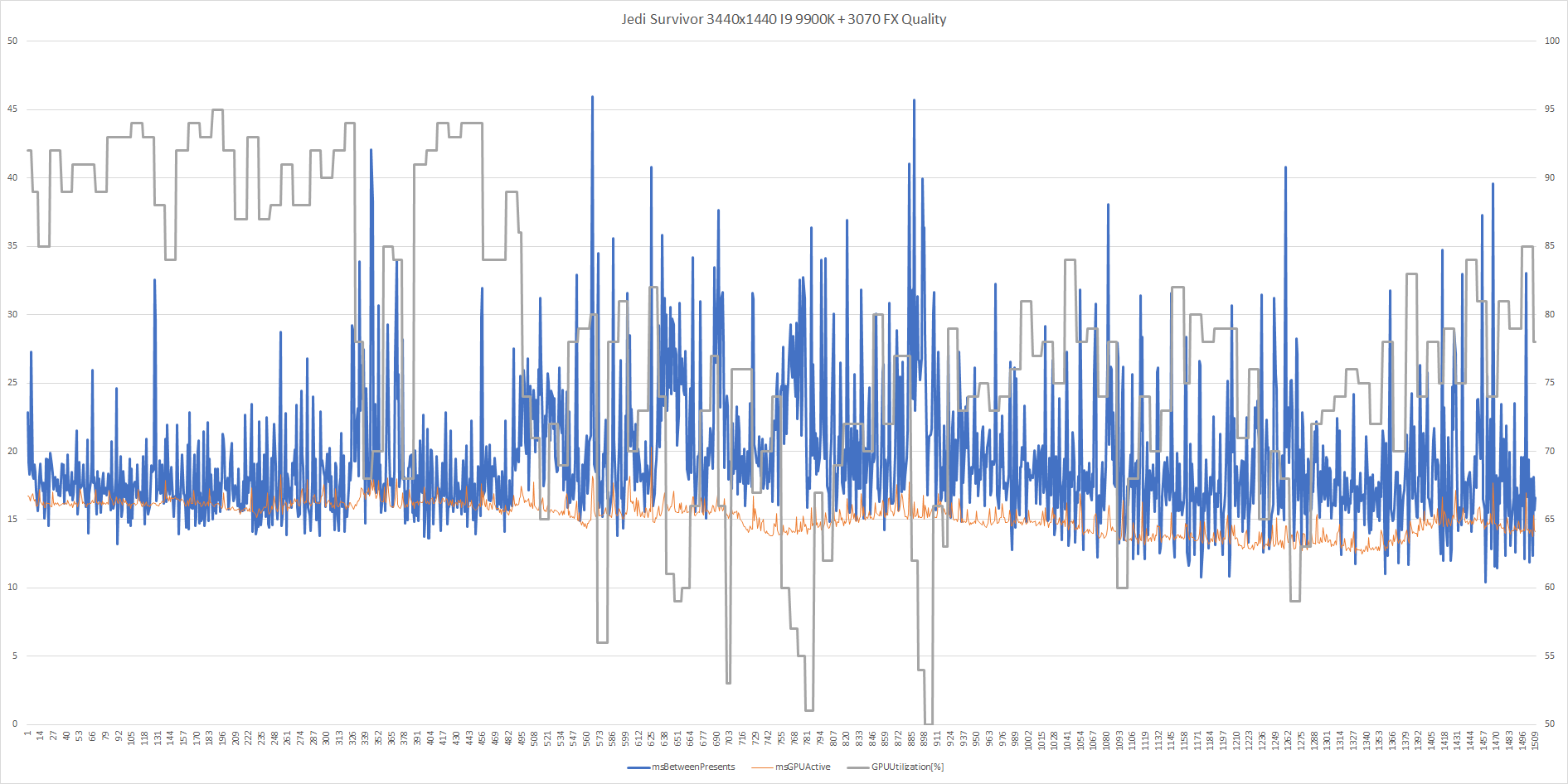The height and width of the screenshot is (784, 1568).
Task: Click the 911 frame label on horizontal axis
Action: coord(938,738)
